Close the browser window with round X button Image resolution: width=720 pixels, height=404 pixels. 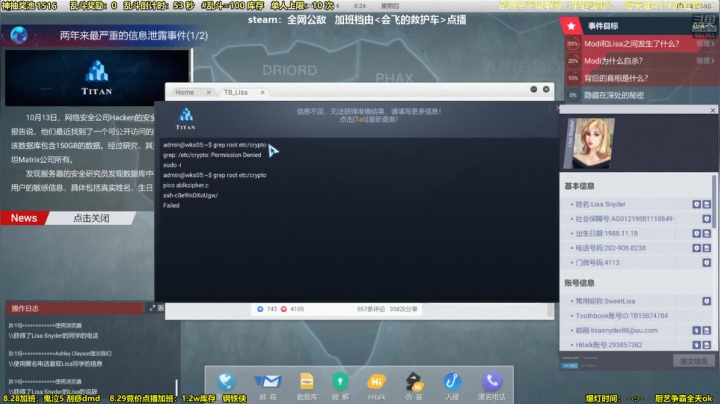[x=546, y=89]
